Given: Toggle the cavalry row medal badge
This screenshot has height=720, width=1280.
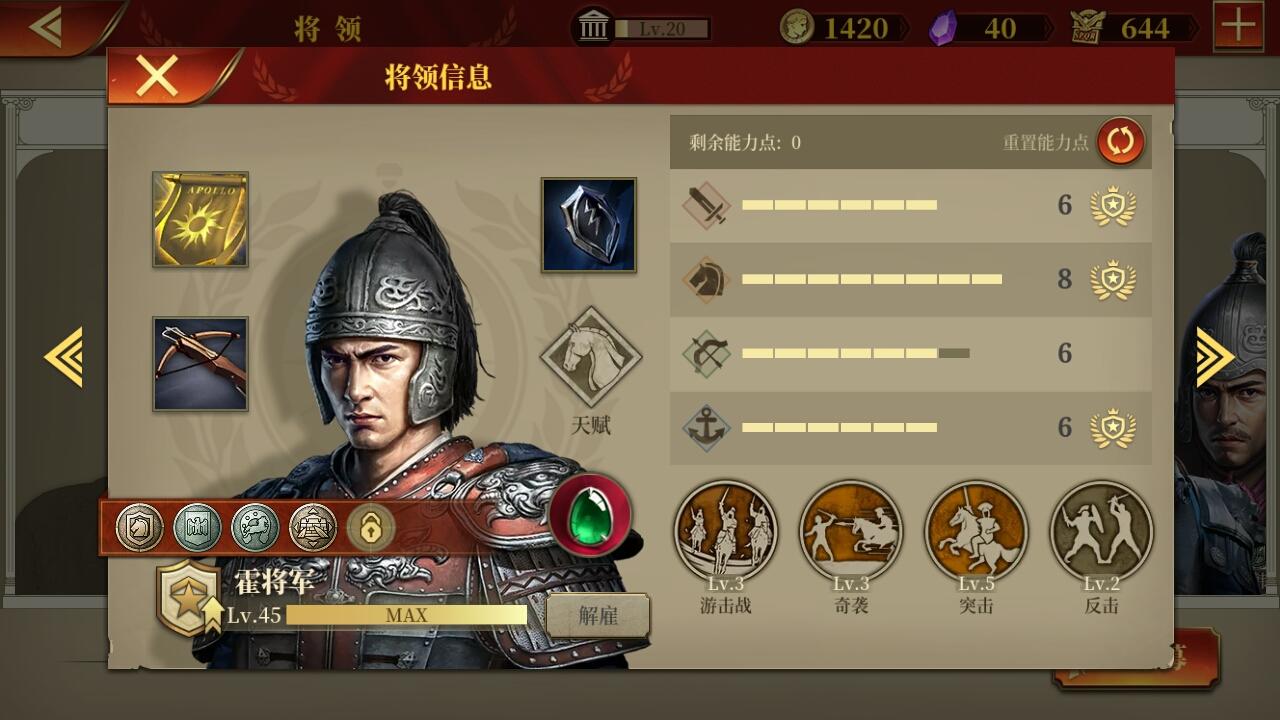Looking at the screenshot, I should [x=1112, y=279].
